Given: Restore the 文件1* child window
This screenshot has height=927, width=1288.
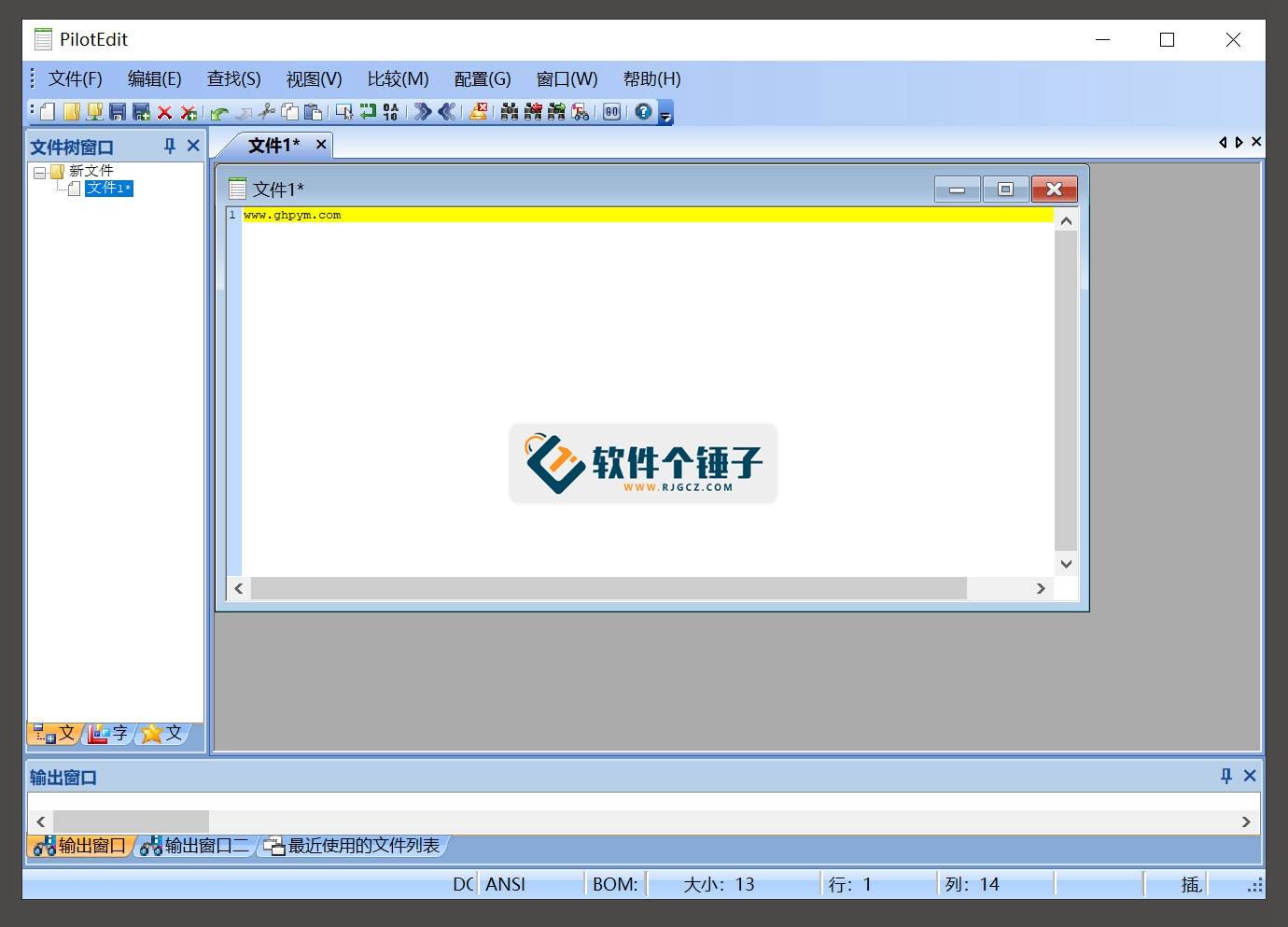Looking at the screenshot, I should pos(1005,190).
